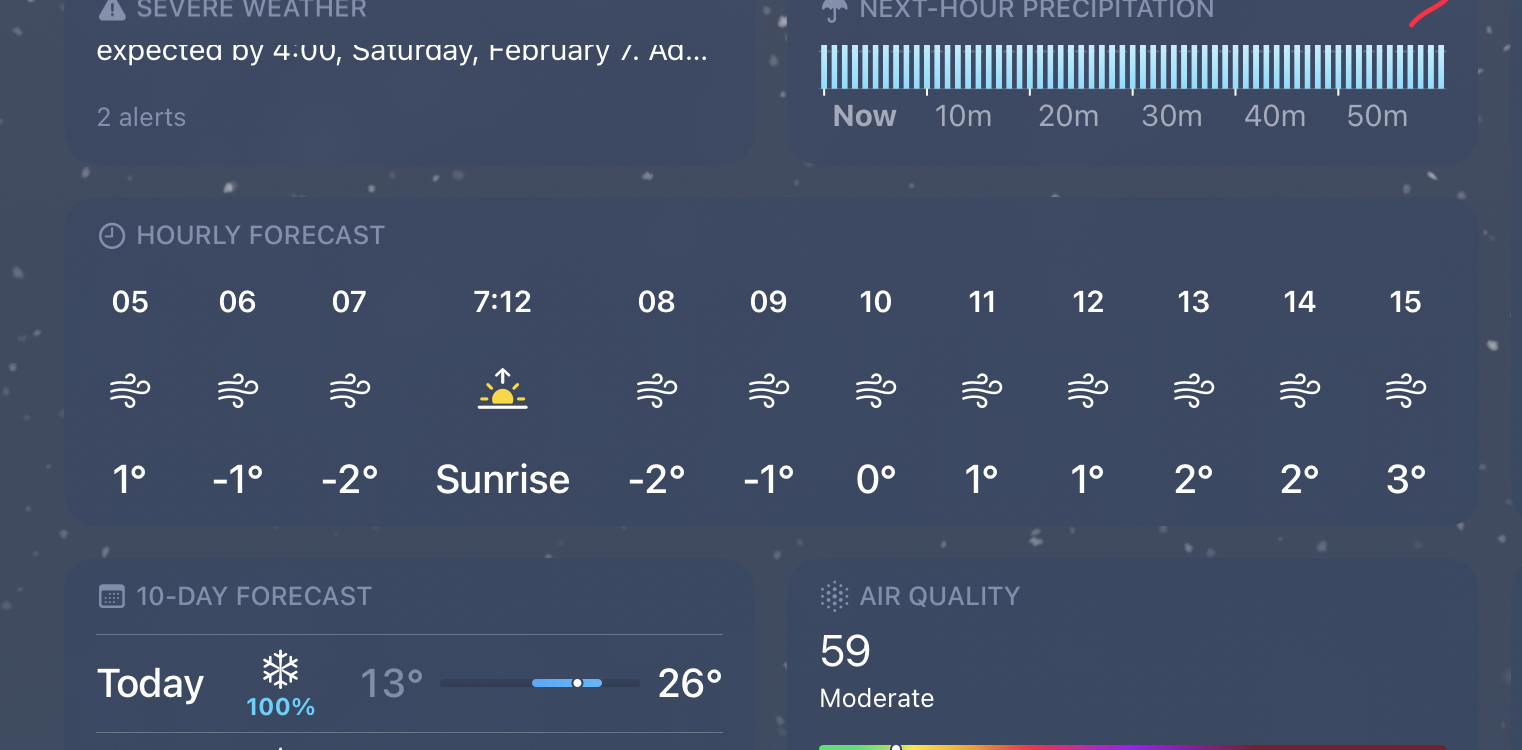Click the air quality color scale bar
This screenshot has height=750, width=1522.
pyautogui.click(x=1130, y=746)
